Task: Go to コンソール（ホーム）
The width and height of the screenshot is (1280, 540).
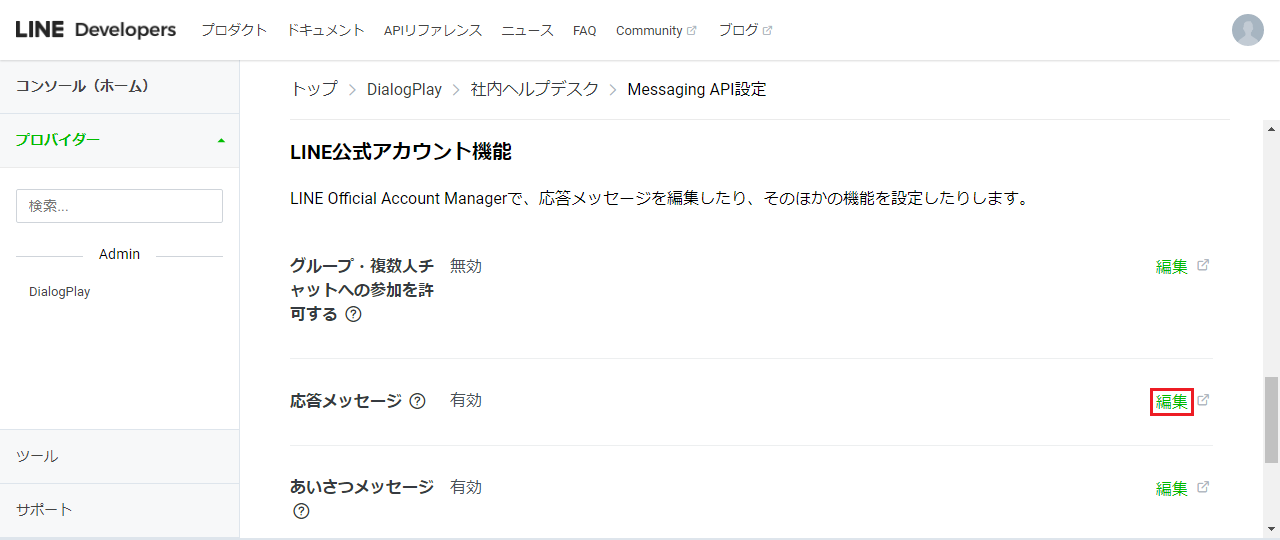Action: (120, 87)
